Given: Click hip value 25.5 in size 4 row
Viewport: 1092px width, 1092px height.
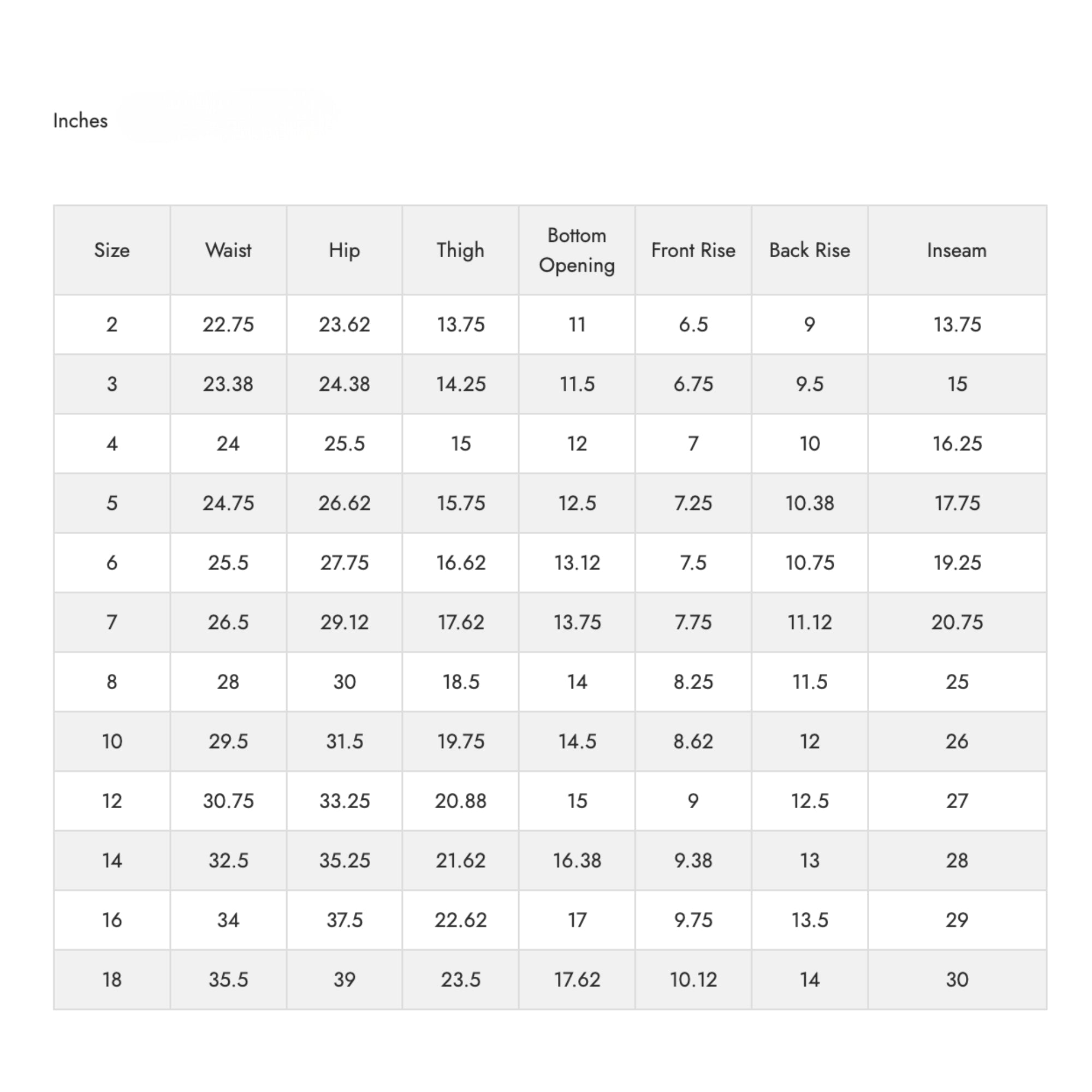Looking at the screenshot, I should coord(344,444).
